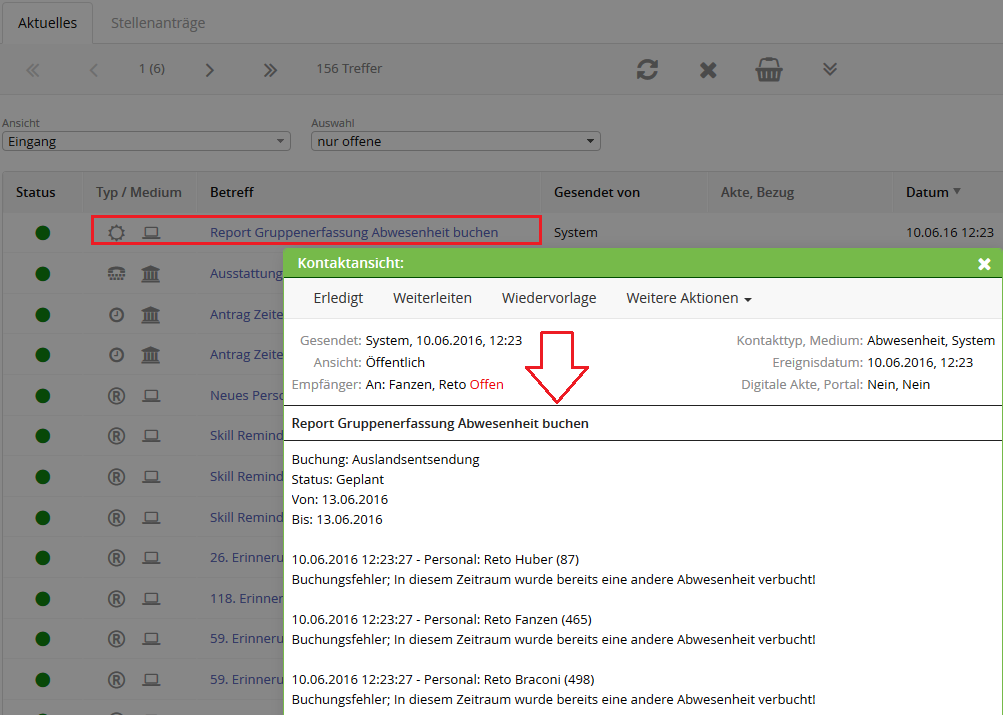Viewport: 1003px width, 715px height.
Task: Sort the list by the Datum column
Action: pos(933,192)
